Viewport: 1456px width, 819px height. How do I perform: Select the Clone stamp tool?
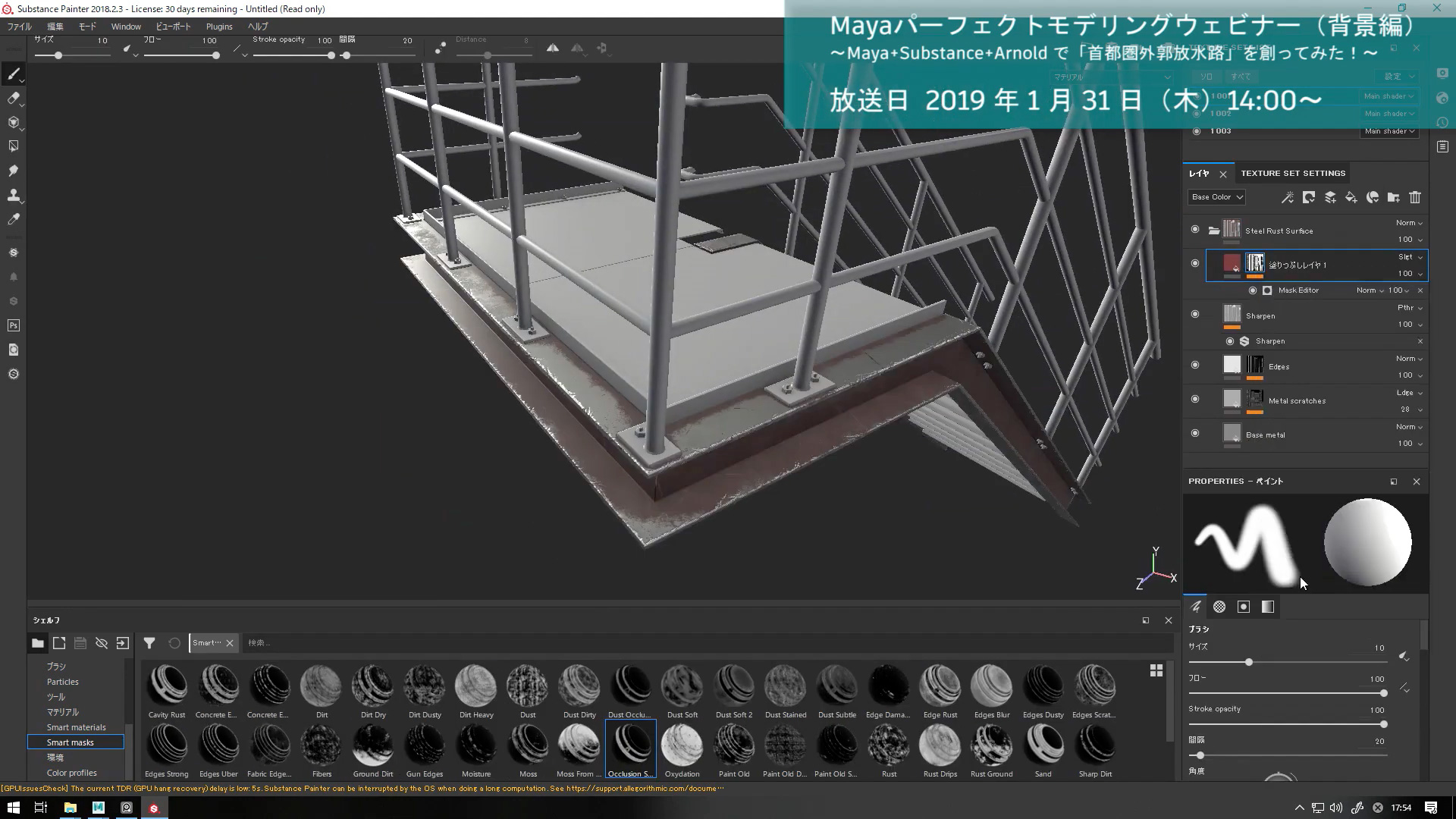pyautogui.click(x=13, y=195)
